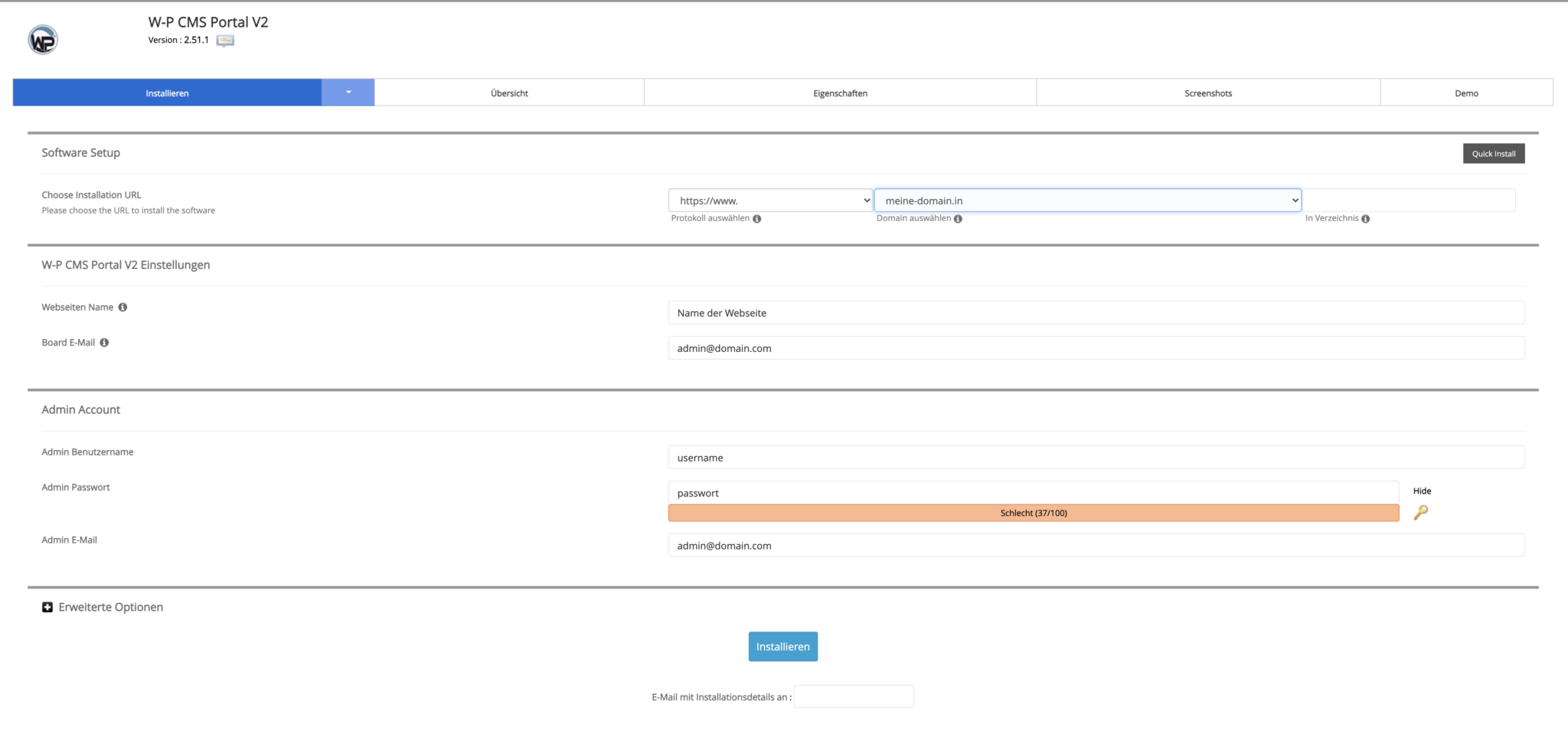Click info icon next to Webseiten Name
Viewport: 1568px width, 737px height.
coord(122,308)
